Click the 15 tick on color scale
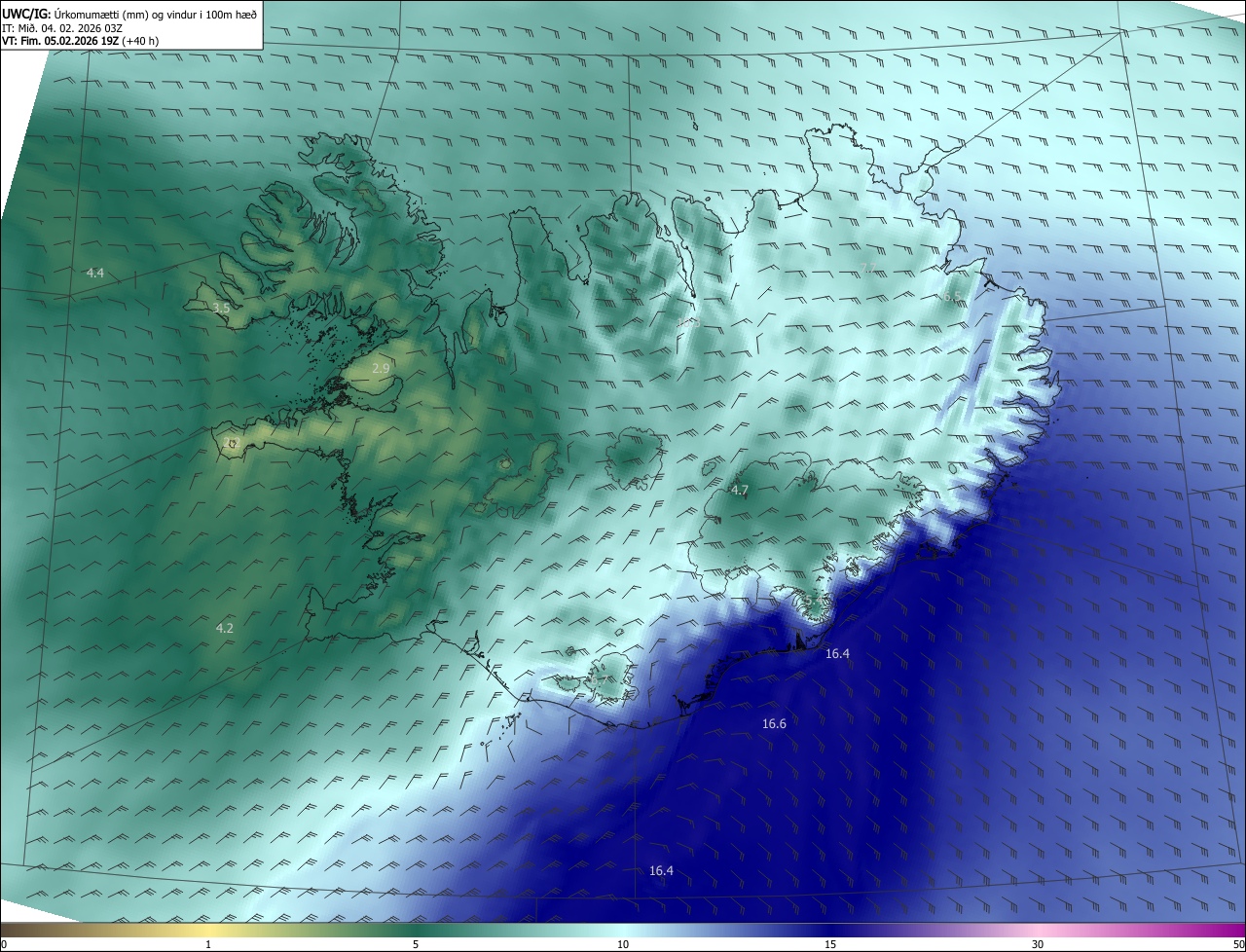This screenshot has height=952, width=1246. tap(830, 944)
